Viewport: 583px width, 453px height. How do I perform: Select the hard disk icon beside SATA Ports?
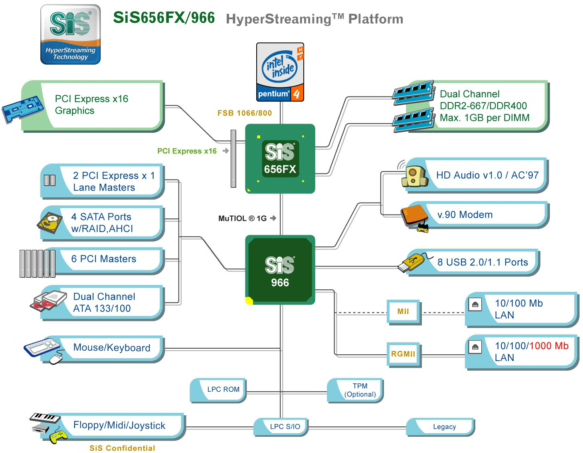pyautogui.click(x=49, y=223)
